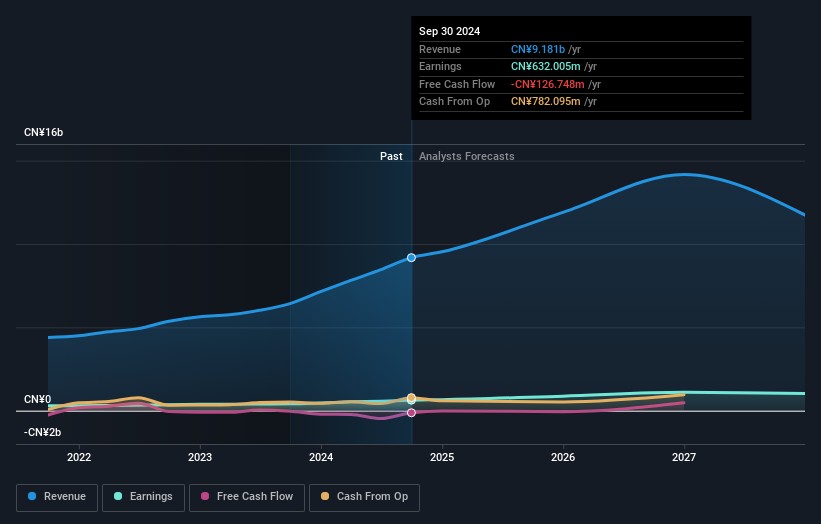Viewport: 821px width, 524px height.
Task: Click the Revenue data point marker on chart
Action: tap(412, 258)
